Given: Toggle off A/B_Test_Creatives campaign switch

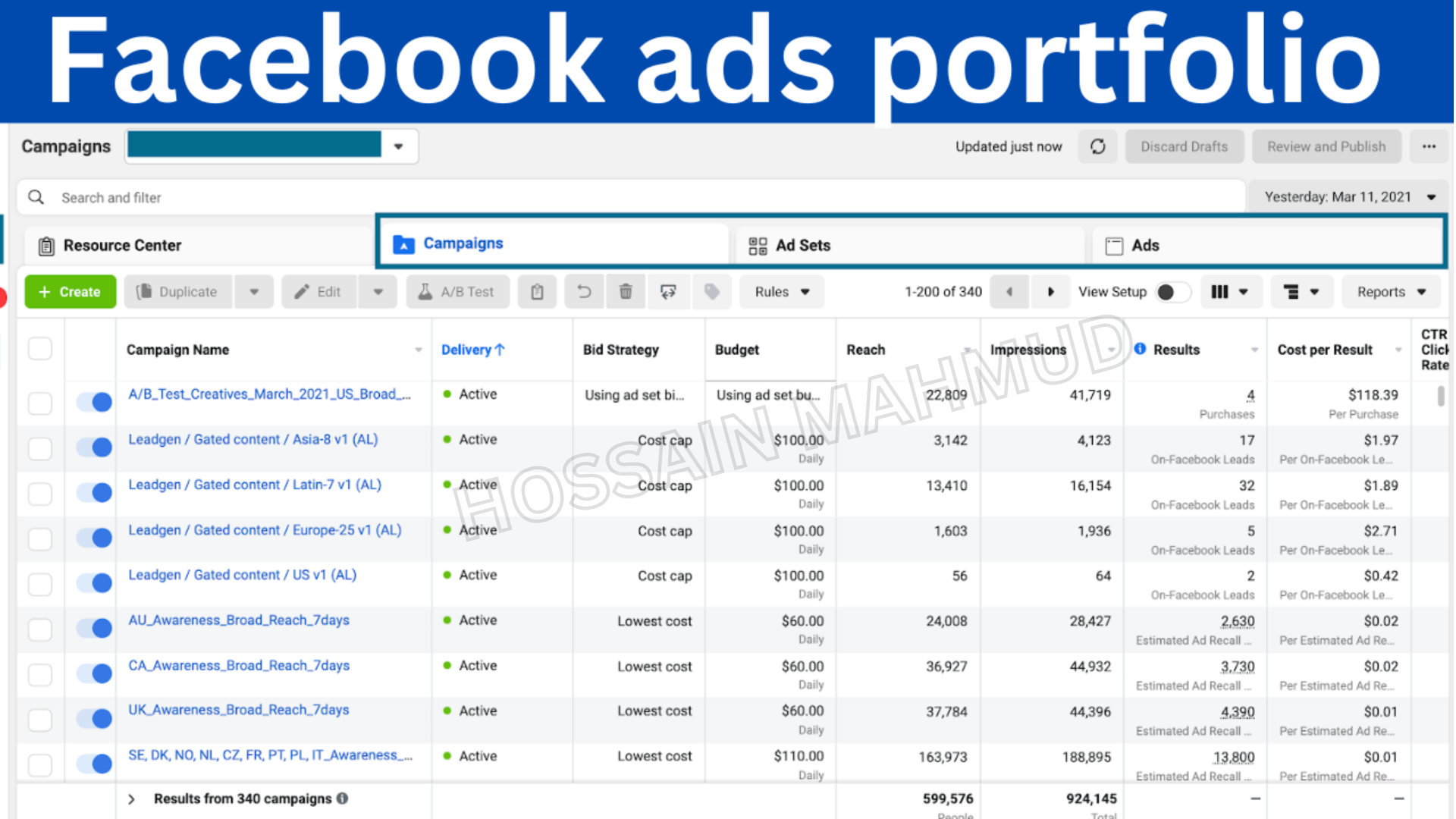Looking at the screenshot, I should pos(94,402).
